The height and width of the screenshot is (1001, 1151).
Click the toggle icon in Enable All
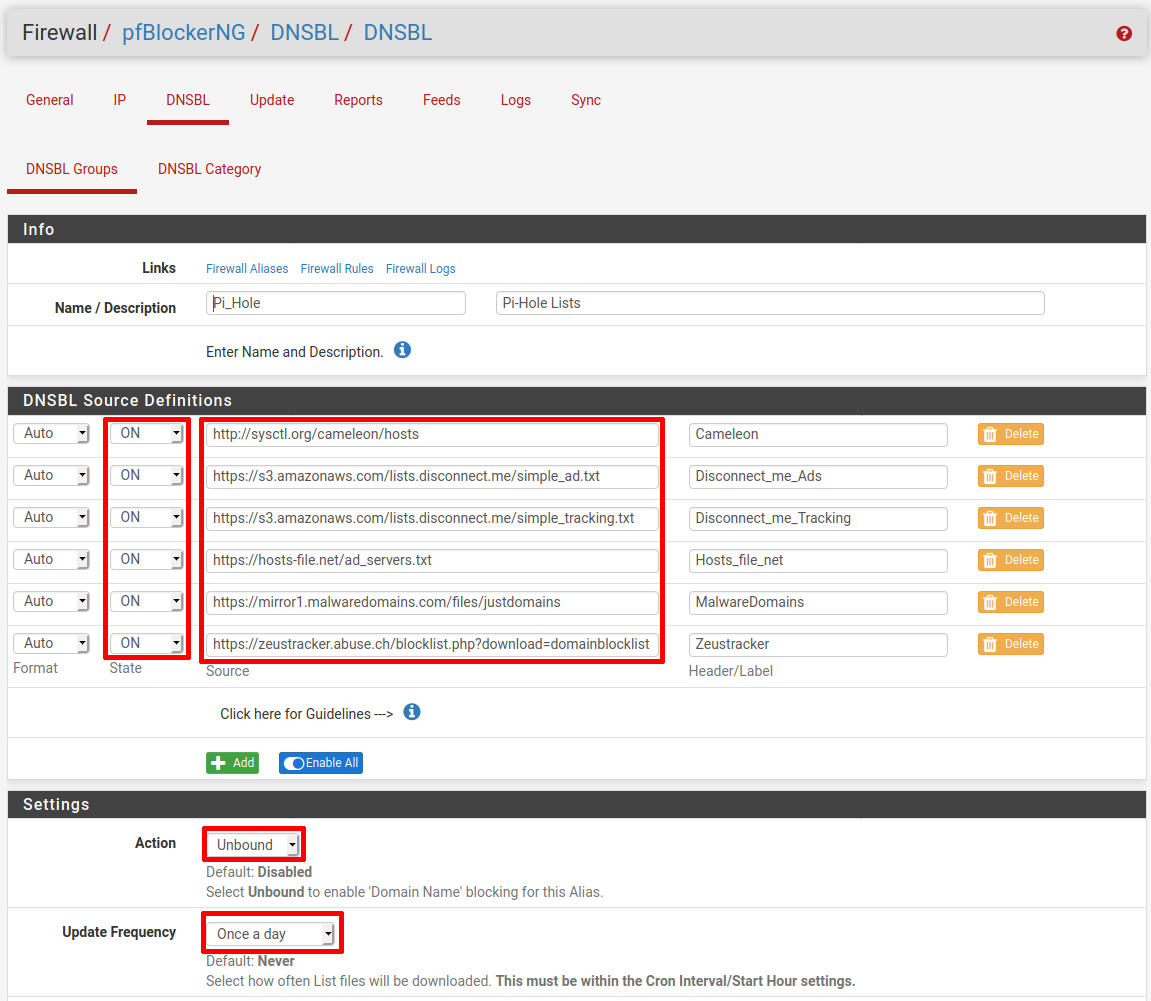tap(294, 763)
